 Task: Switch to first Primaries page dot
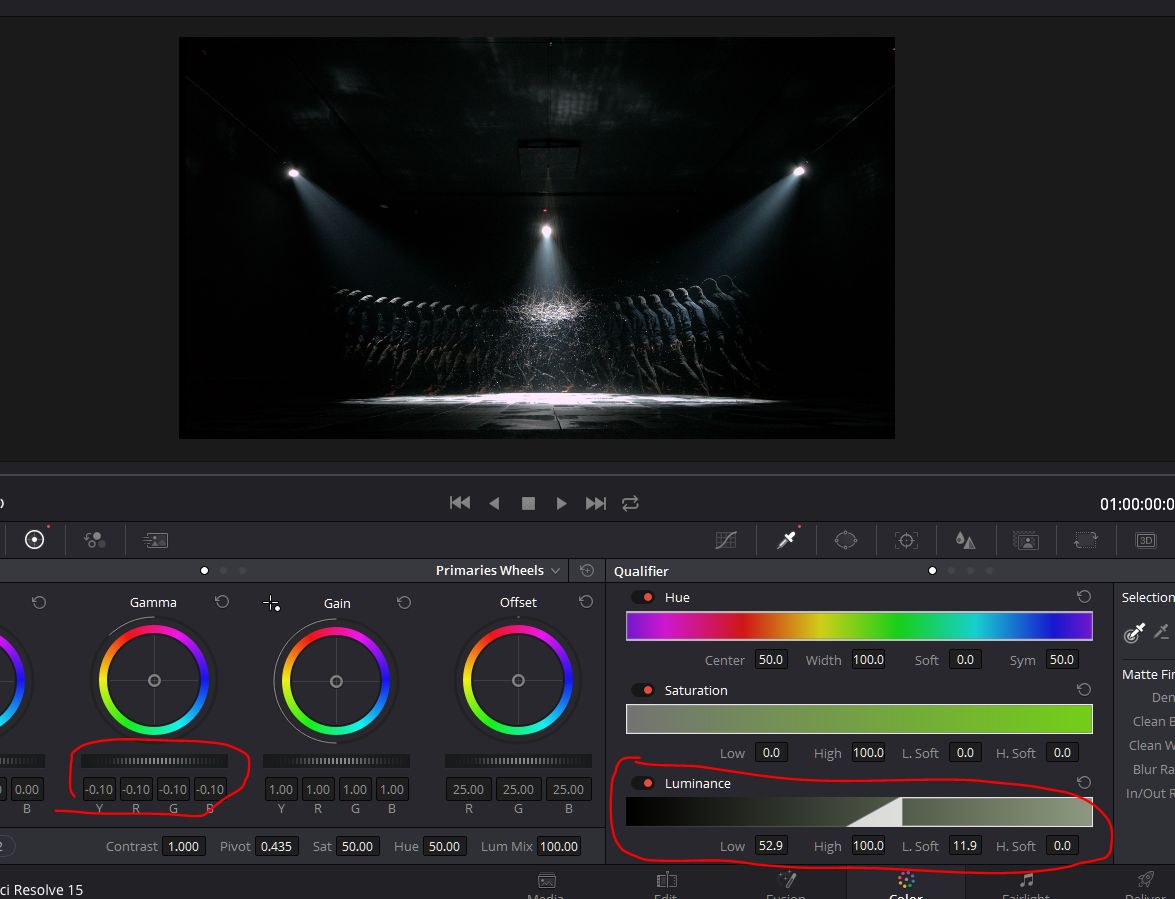[x=204, y=571]
